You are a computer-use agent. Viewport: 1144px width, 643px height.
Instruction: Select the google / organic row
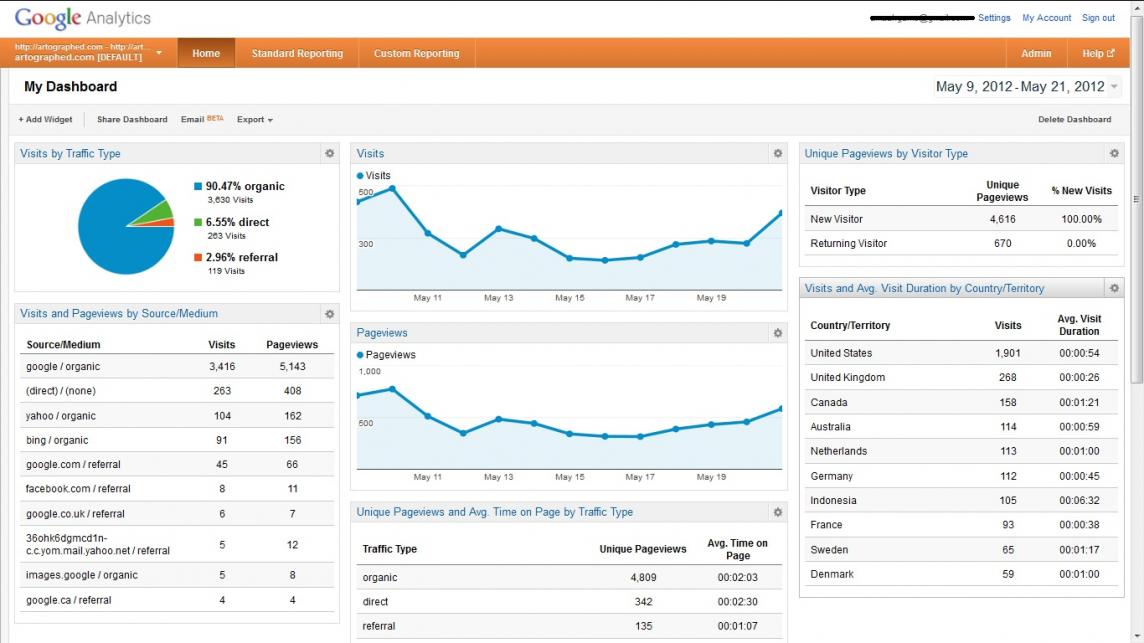tap(177, 366)
